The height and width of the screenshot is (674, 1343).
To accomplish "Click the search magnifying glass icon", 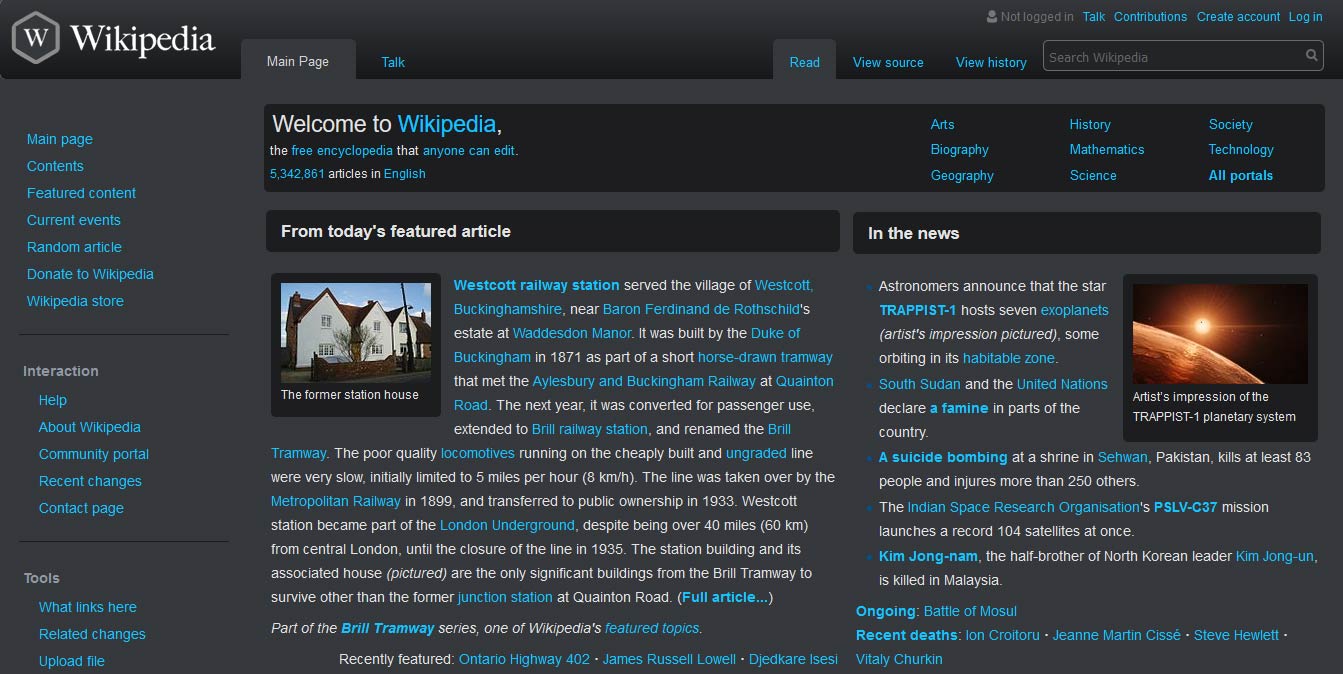I will tap(1310, 56).
